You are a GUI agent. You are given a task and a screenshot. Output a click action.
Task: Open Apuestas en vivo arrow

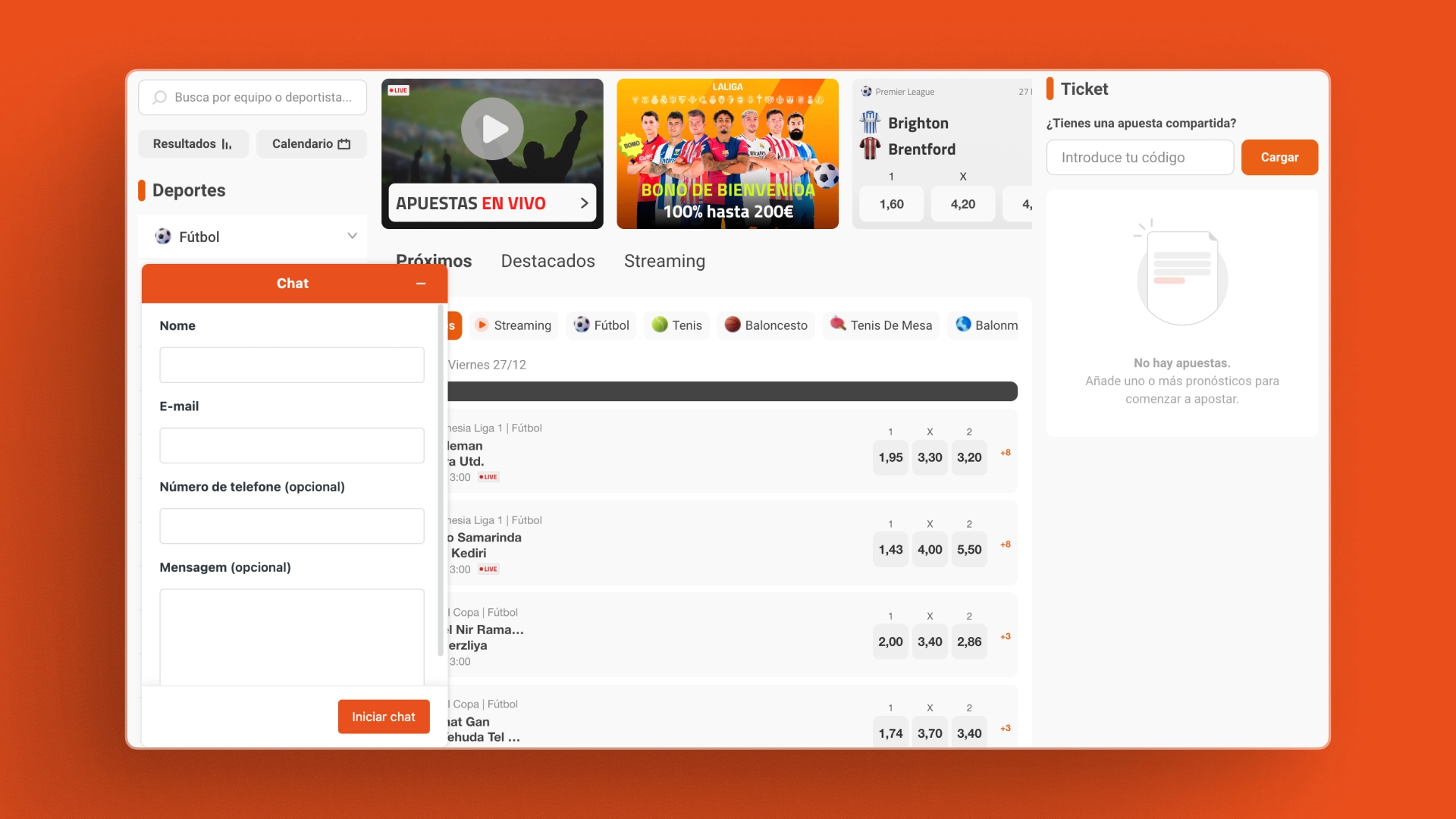click(584, 203)
